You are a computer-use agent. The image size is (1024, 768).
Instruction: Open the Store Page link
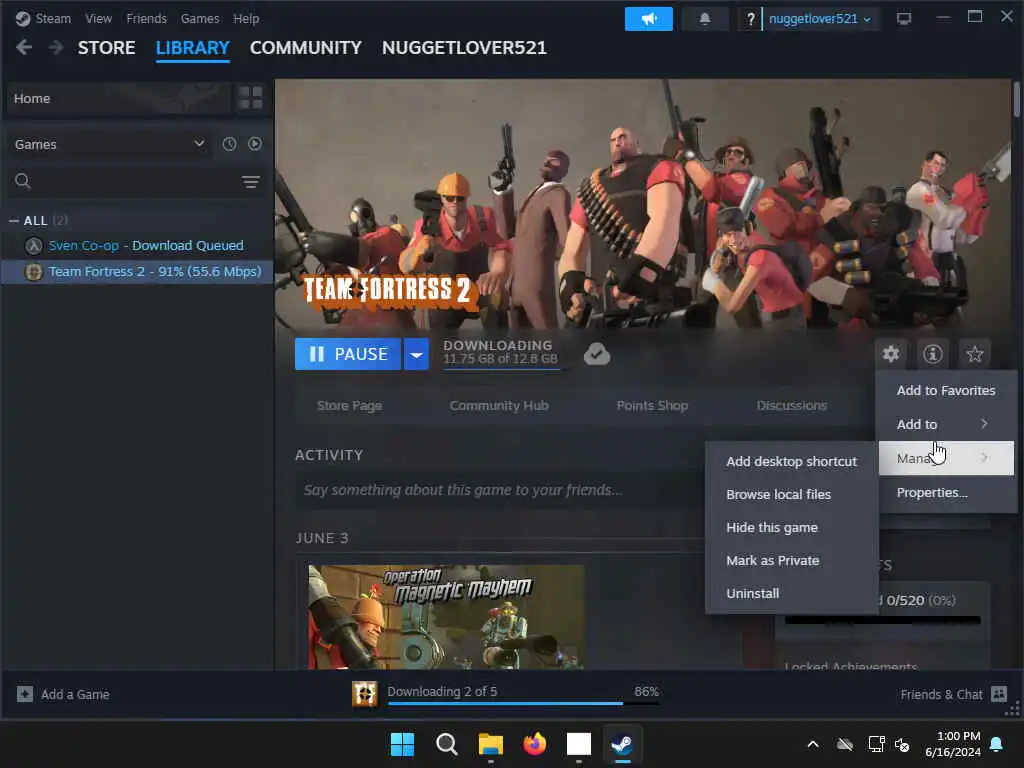click(349, 406)
